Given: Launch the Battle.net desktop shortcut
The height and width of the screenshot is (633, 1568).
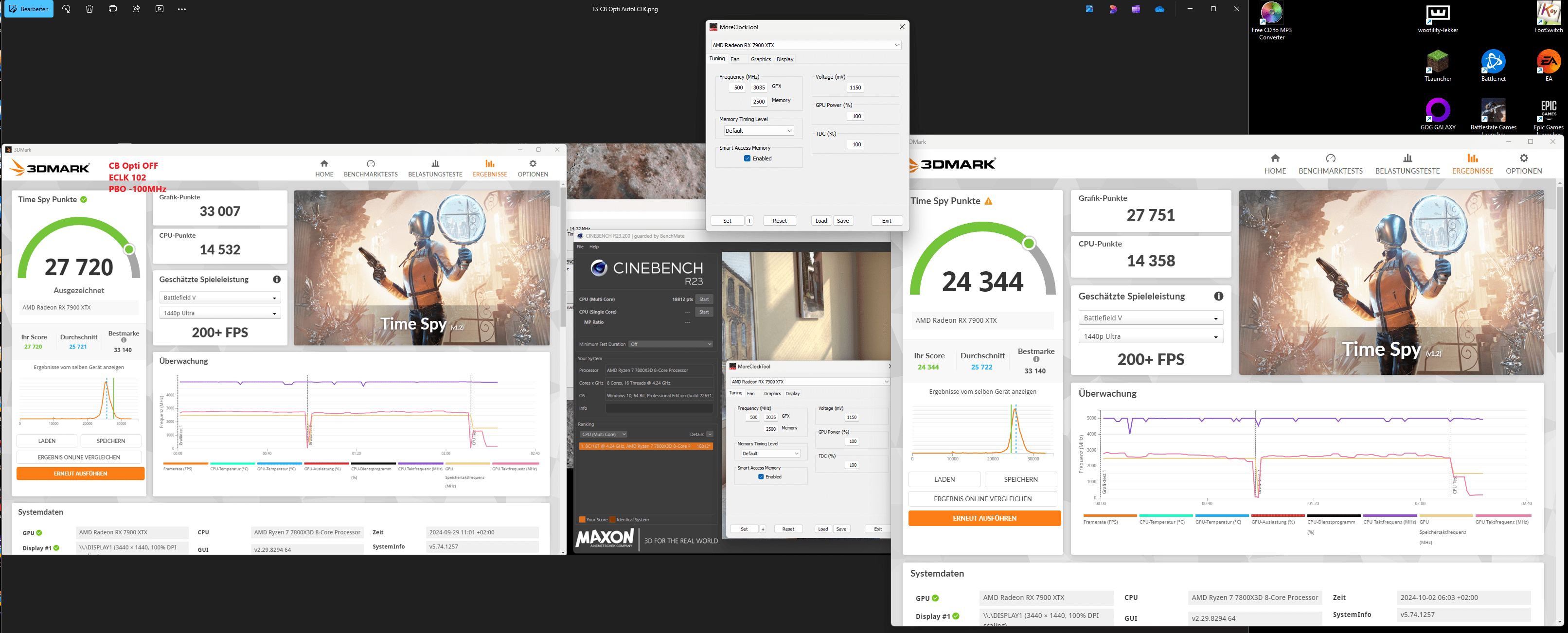Looking at the screenshot, I should point(1493,66).
